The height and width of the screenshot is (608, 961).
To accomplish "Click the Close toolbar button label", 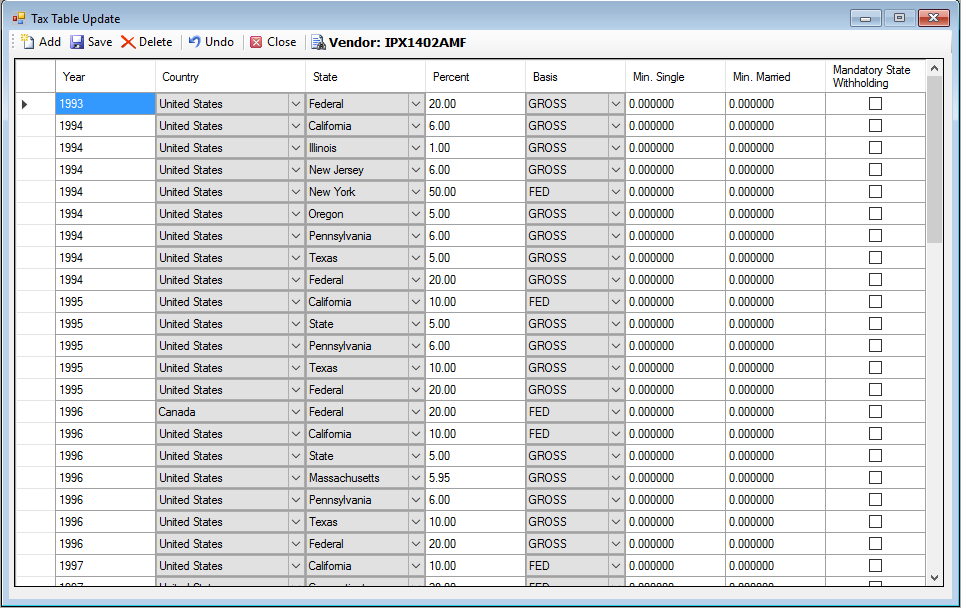I will 281,42.
